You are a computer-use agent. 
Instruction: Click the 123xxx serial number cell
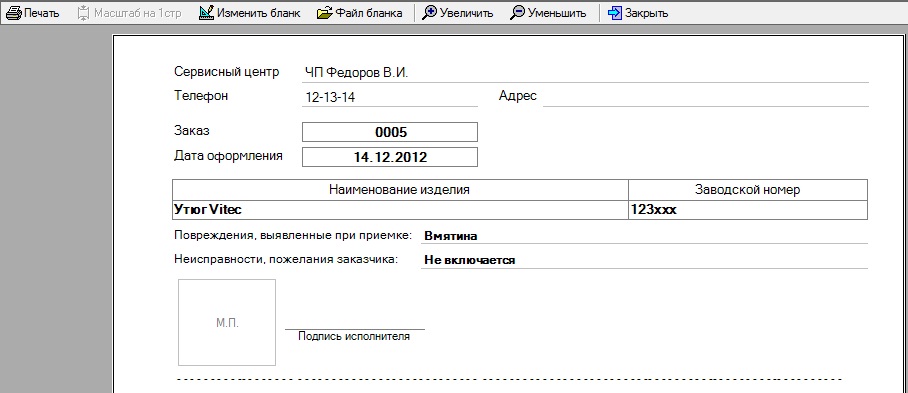[x=748, y=210]
